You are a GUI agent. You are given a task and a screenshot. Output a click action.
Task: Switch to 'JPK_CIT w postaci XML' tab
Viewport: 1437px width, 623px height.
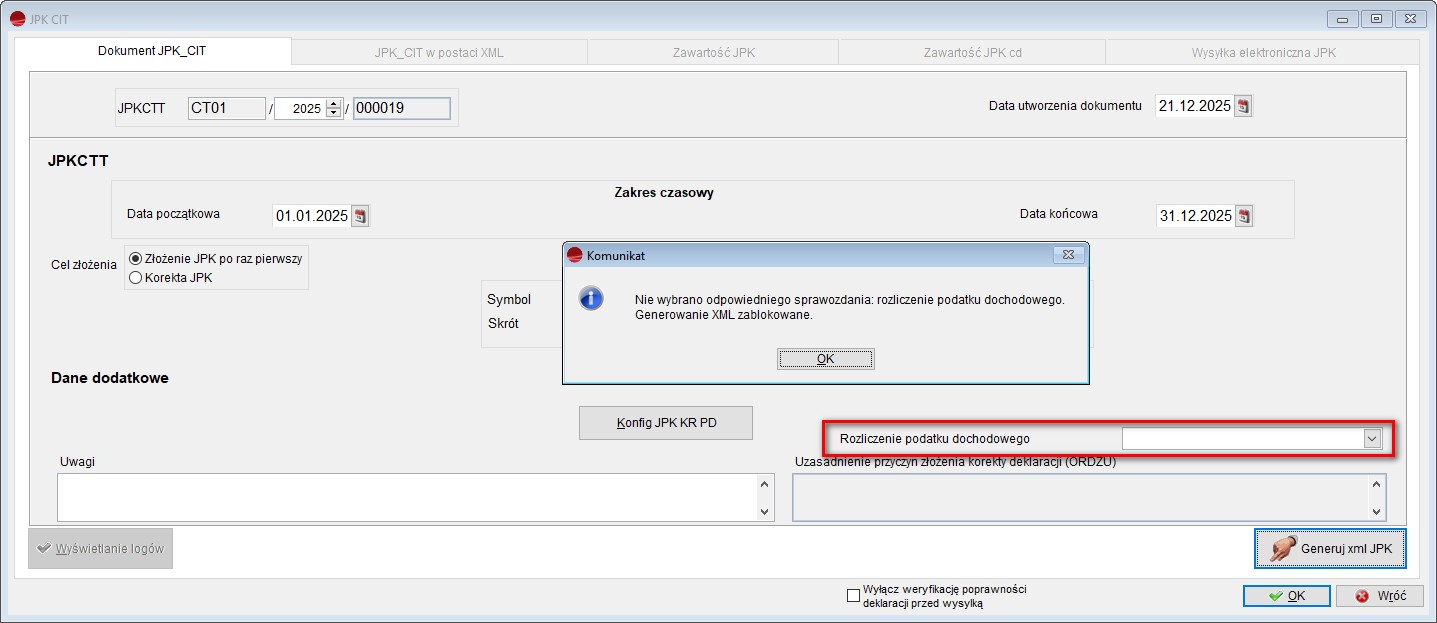coord(439,52)
